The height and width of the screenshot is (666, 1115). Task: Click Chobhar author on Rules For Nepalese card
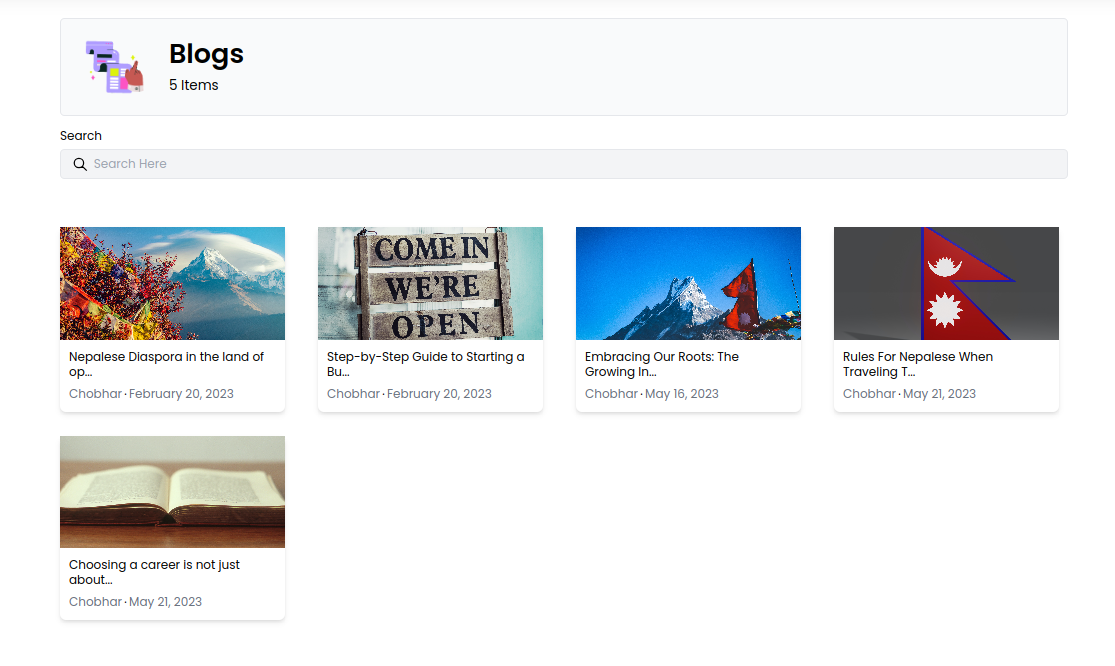[x=869, y=394]
